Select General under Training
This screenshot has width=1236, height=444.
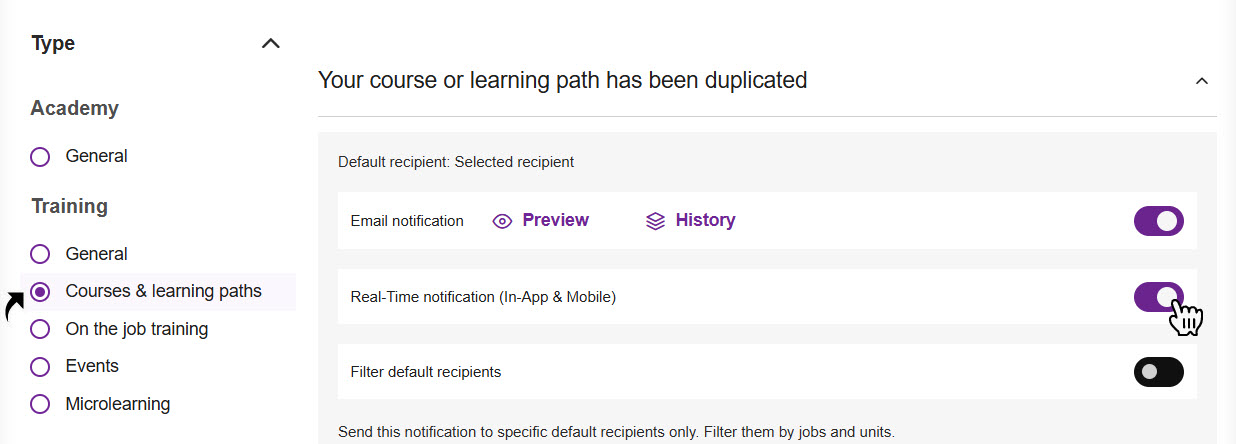(40, 254)
